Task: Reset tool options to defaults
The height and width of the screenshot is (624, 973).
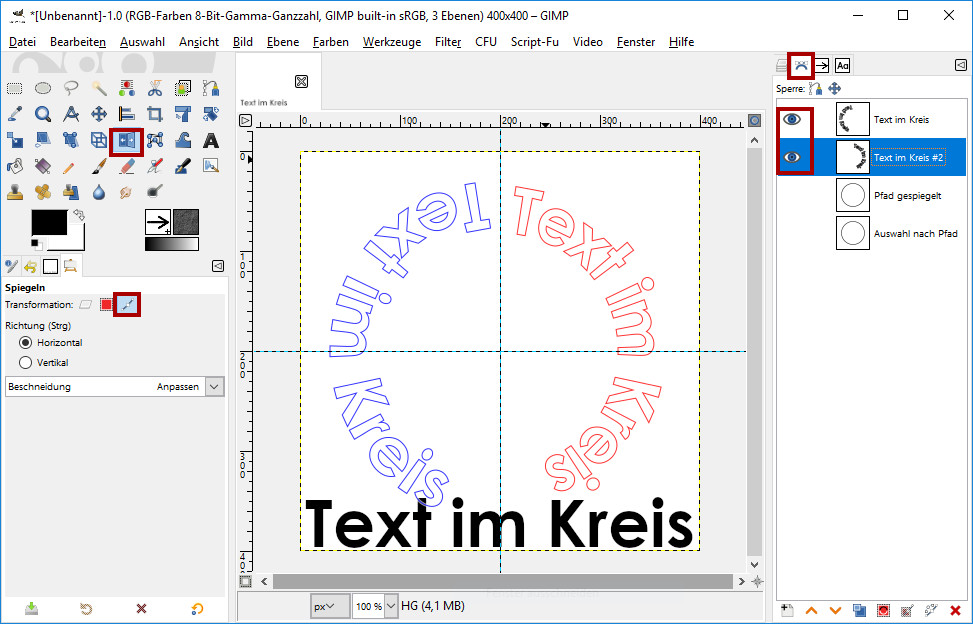Action: click(x=197, y=608)
